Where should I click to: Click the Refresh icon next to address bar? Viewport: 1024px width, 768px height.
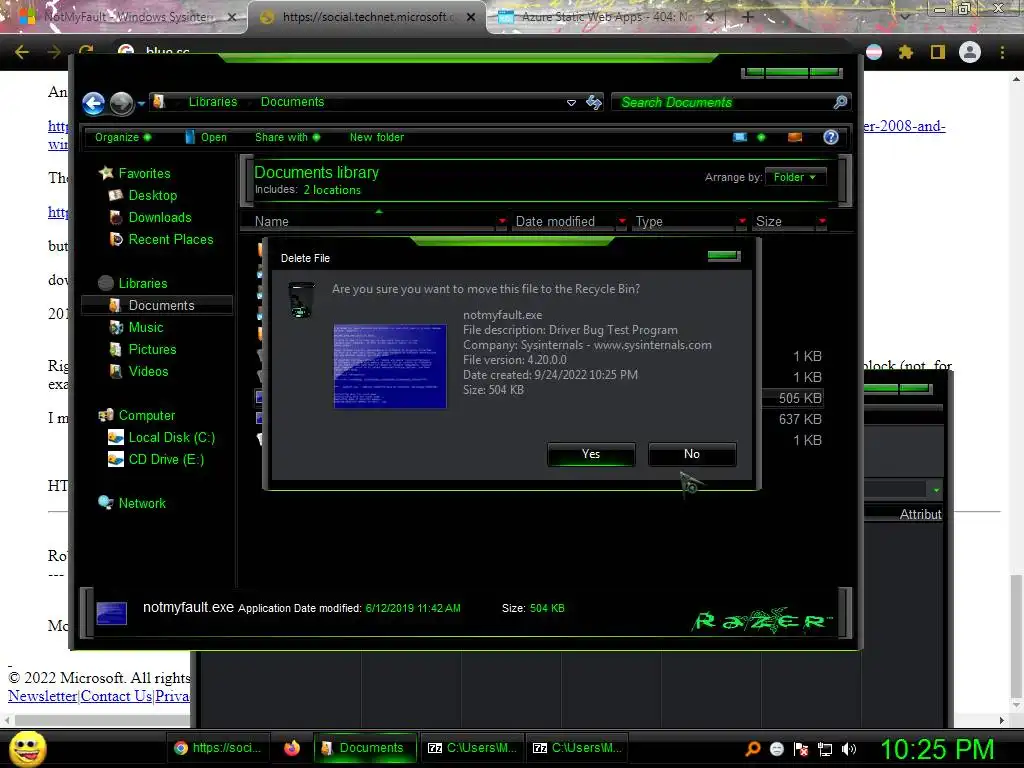(x=594, y=102)
